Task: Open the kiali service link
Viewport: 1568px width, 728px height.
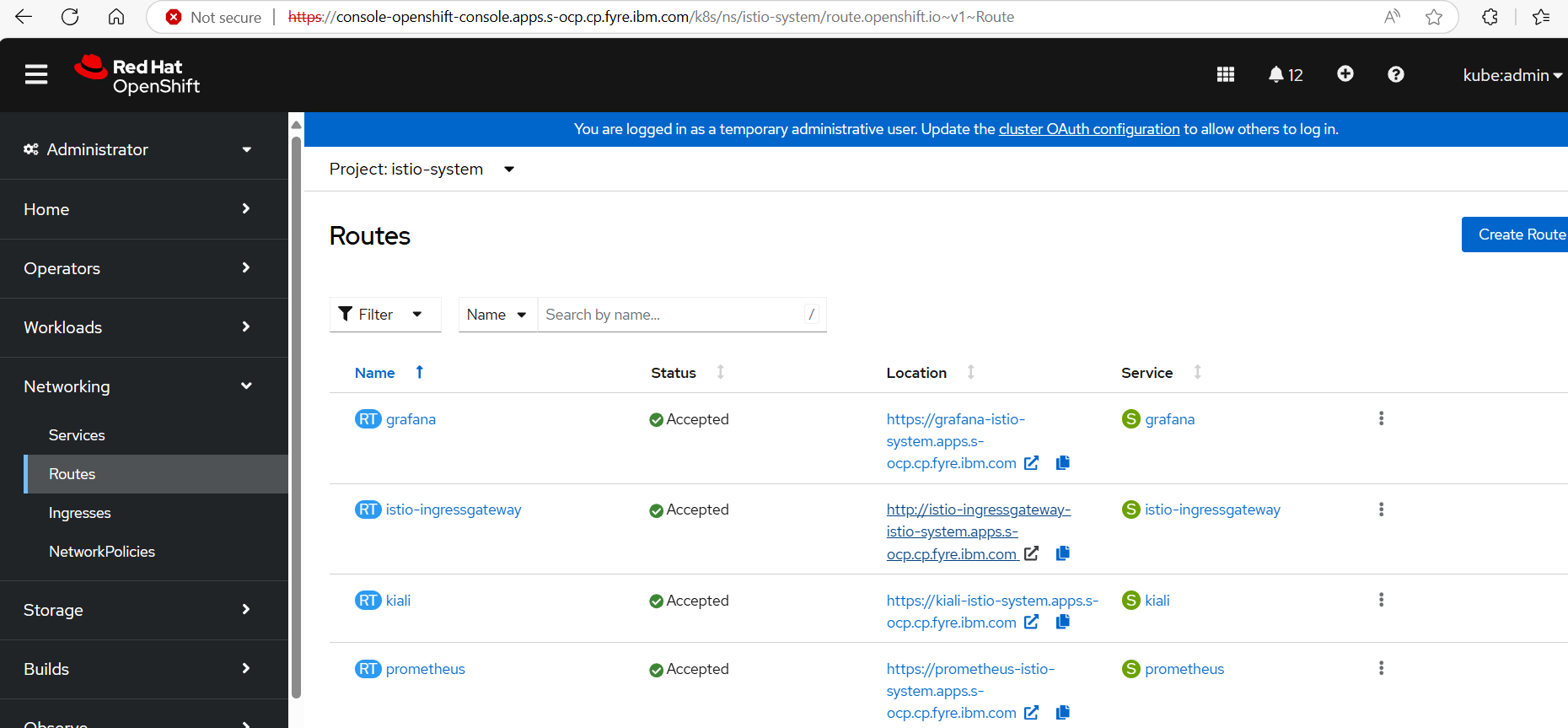Action: (1157, 601)
